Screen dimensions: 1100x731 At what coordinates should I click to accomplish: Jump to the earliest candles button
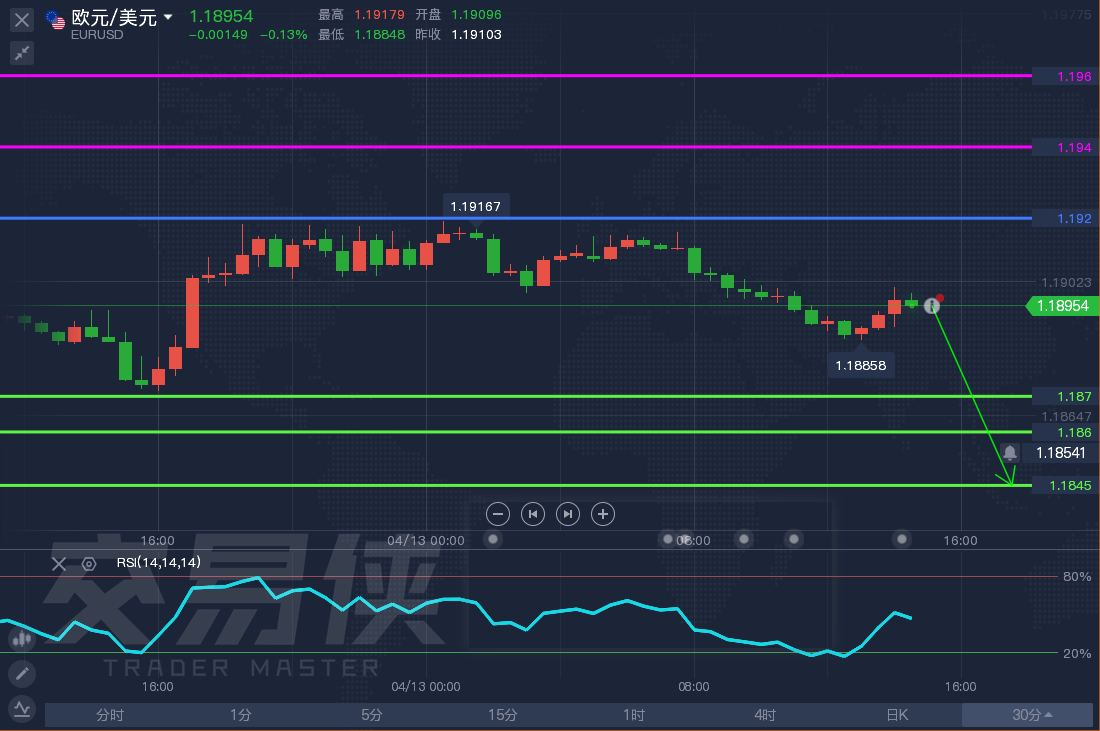point(532,514)
